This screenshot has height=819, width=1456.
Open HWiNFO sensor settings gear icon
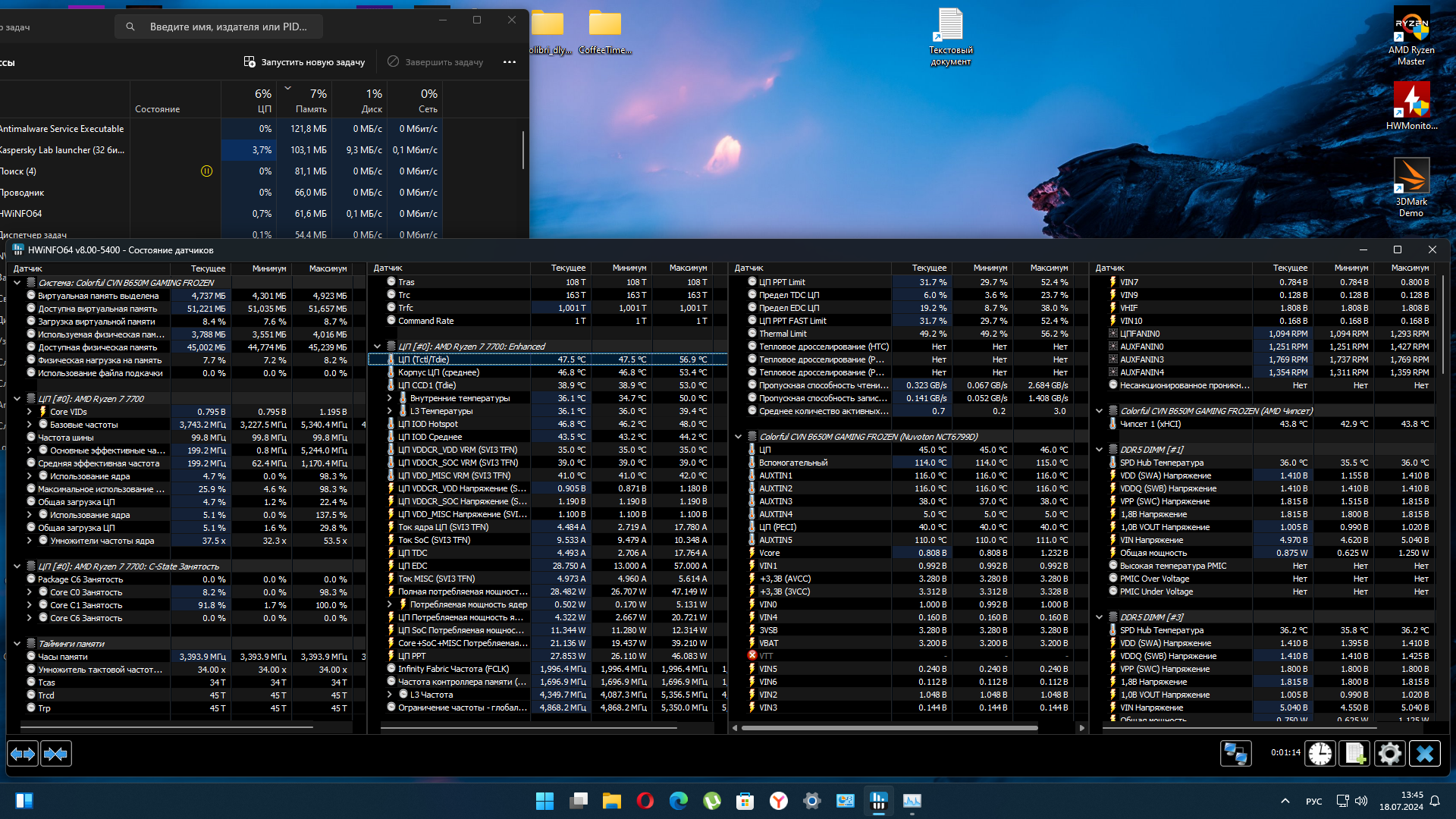click(1389, 754)
